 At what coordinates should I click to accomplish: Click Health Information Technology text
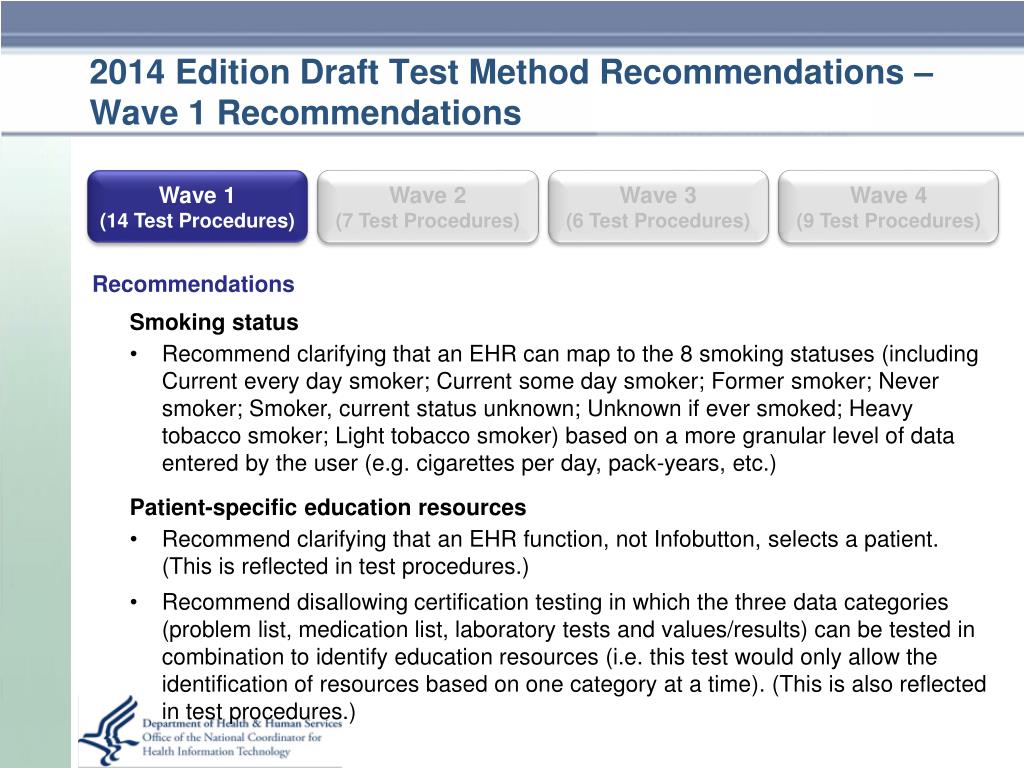216,751
